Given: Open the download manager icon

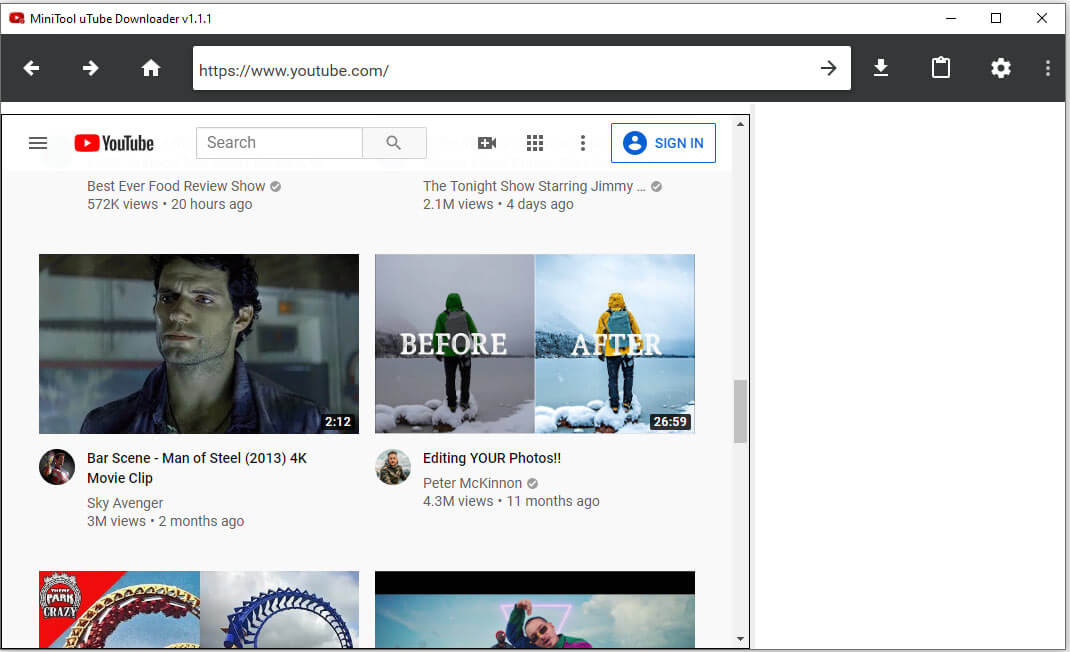Looking at the screenshot, I should [x=881, y=67].
